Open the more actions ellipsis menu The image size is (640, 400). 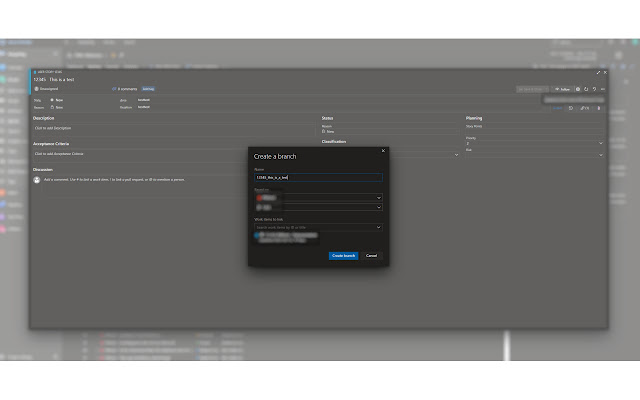click(x=603, y=89)
